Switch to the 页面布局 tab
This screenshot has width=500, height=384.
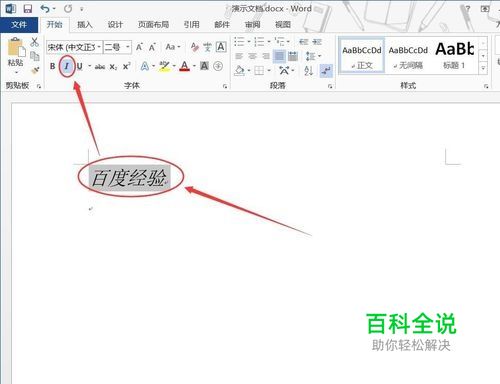pos(153,25)
